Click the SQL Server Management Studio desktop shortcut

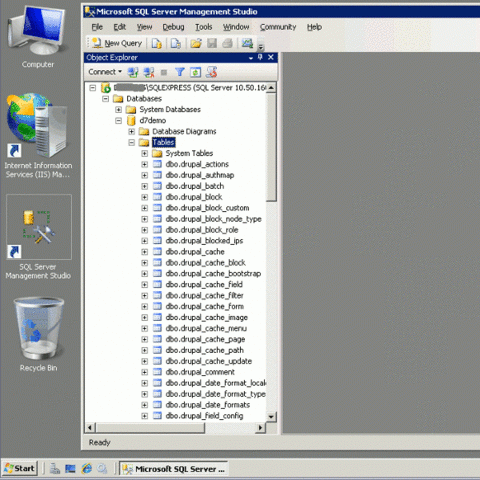tap(38, 238)
